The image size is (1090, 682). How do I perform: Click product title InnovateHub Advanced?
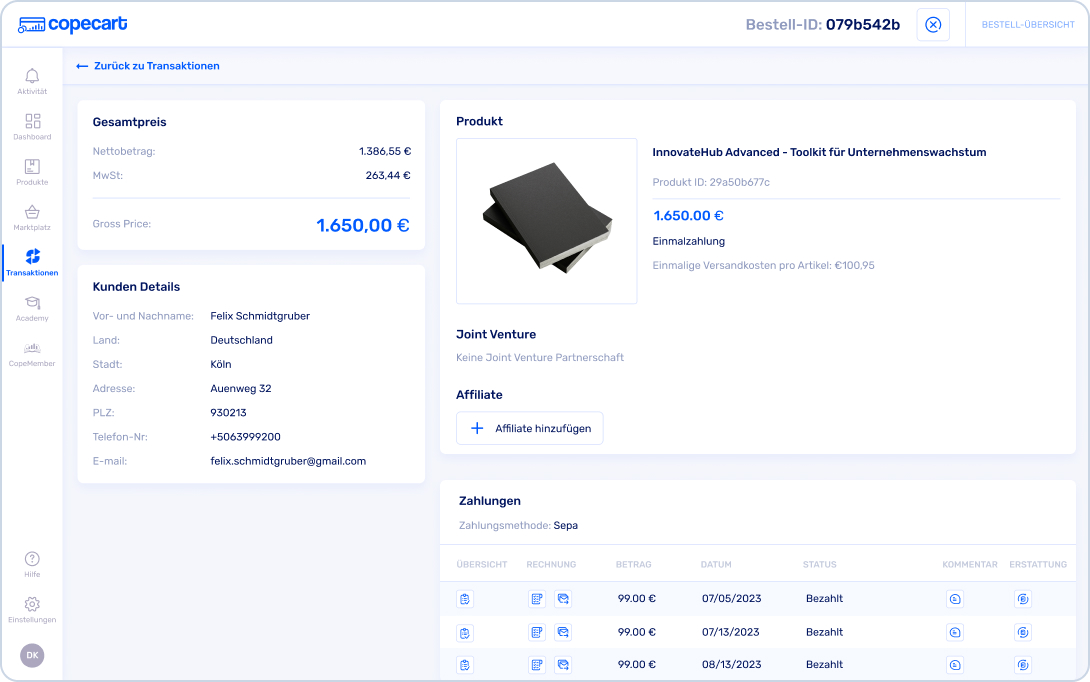pyautogui.click(x=819, y=152)
